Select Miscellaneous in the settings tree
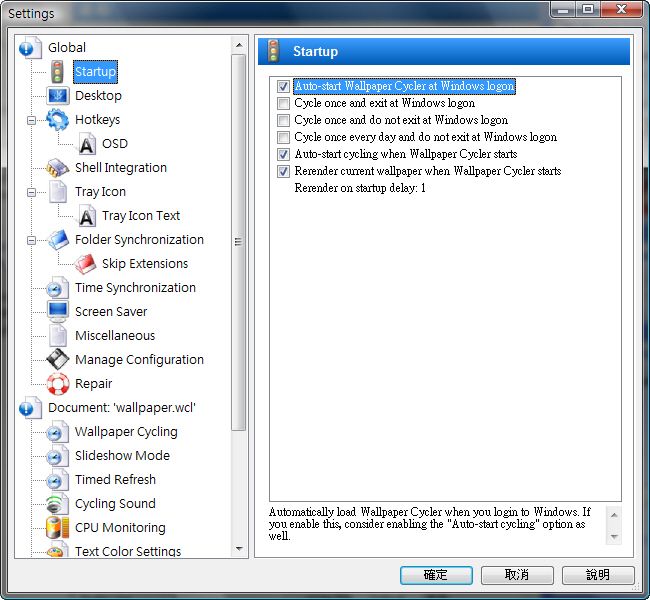 point(115,336)
